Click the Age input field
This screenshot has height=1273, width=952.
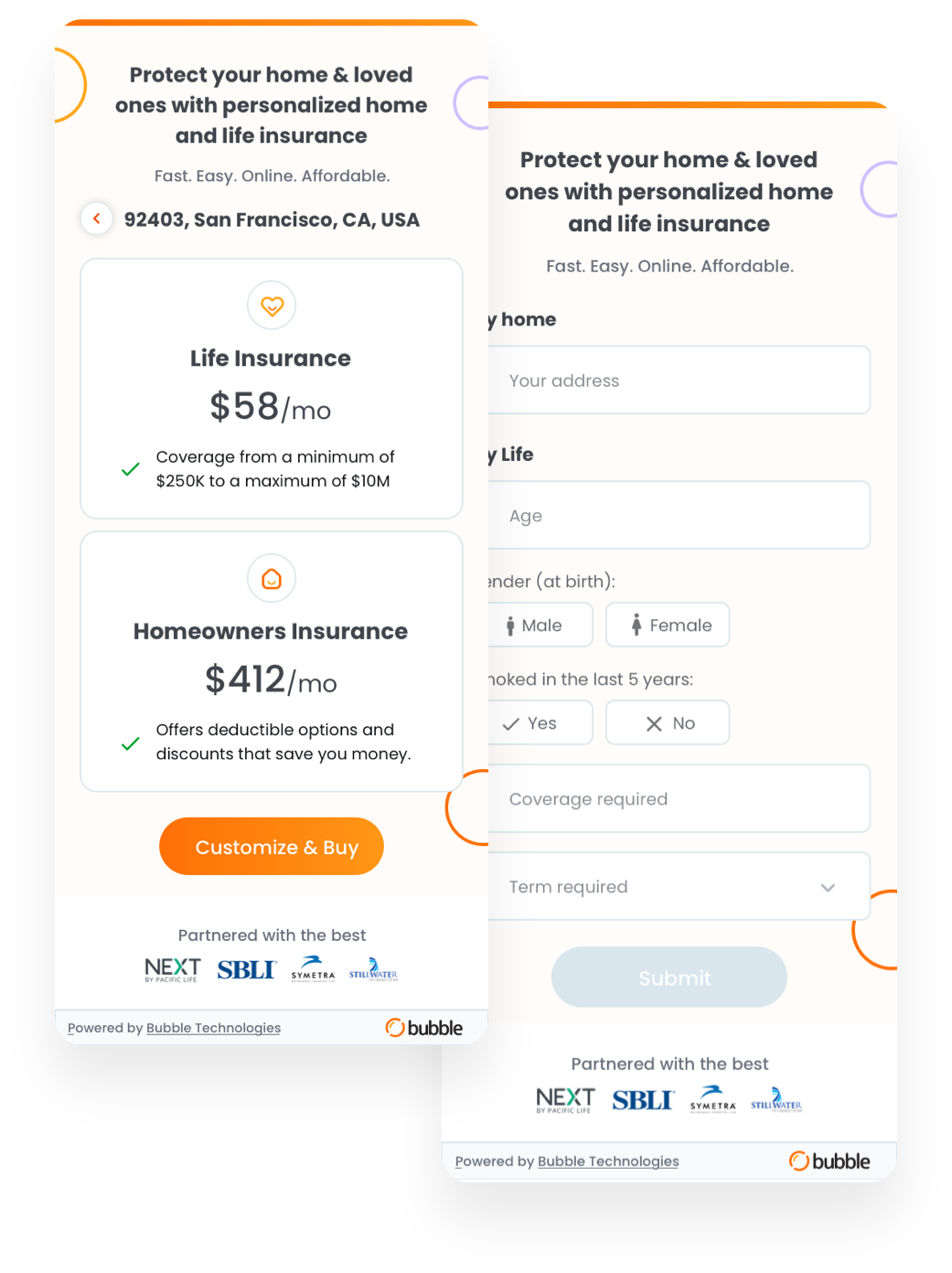(679, 516)
